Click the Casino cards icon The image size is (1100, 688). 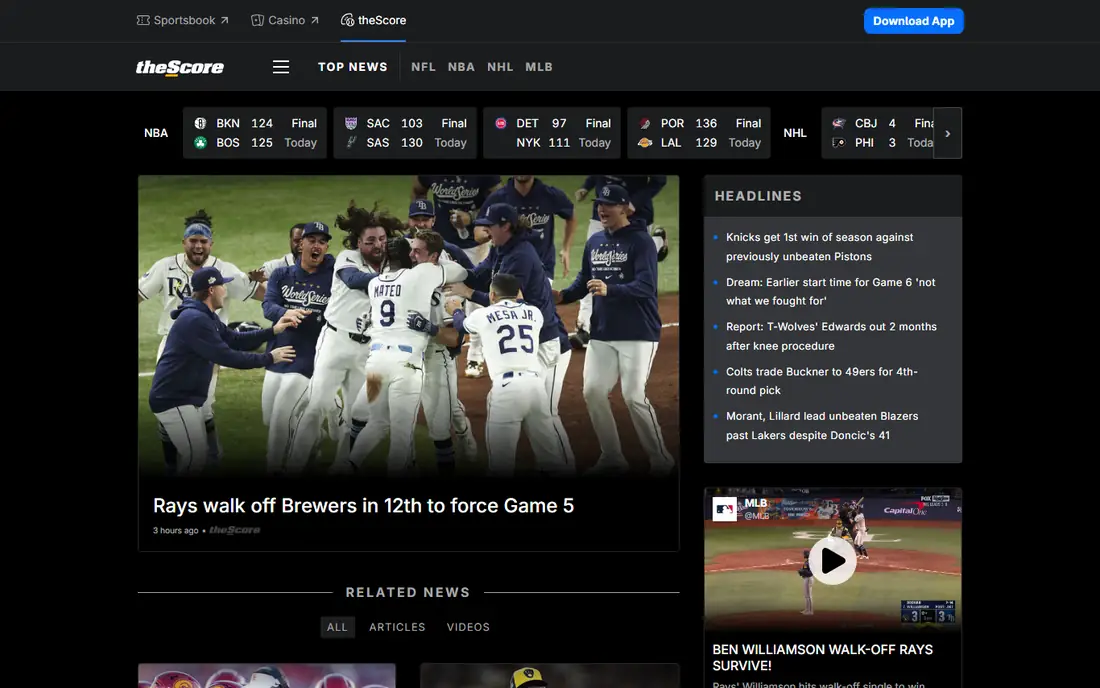[257, 20]
